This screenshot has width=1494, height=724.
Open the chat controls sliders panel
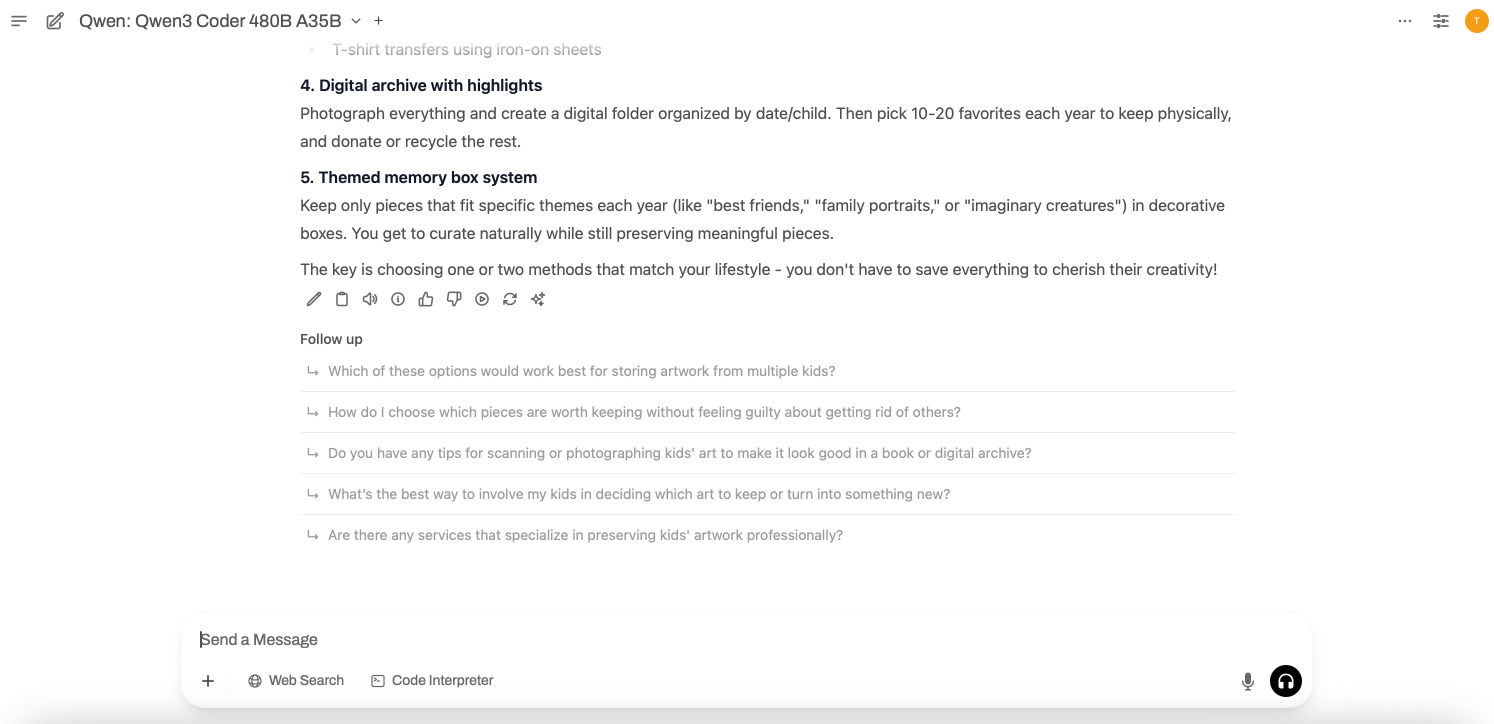click(x=1441, y=21)
